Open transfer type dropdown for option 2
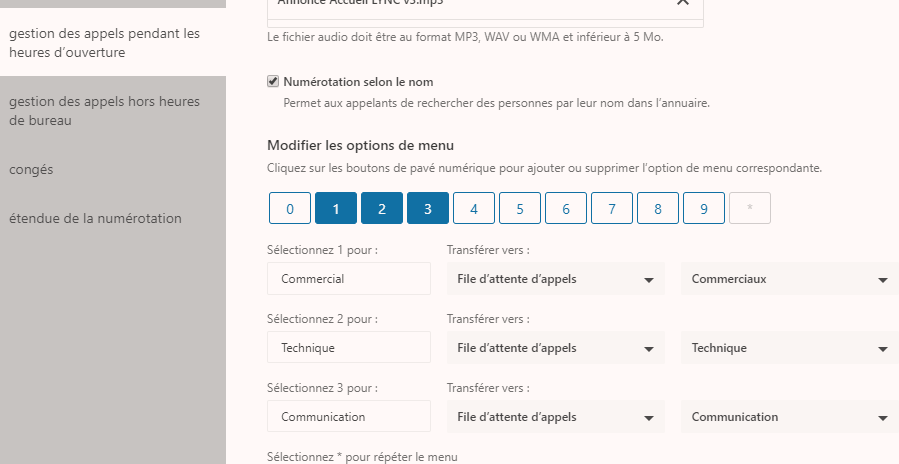The width and height of the screenshot is (899, 464). pos(556,348)
